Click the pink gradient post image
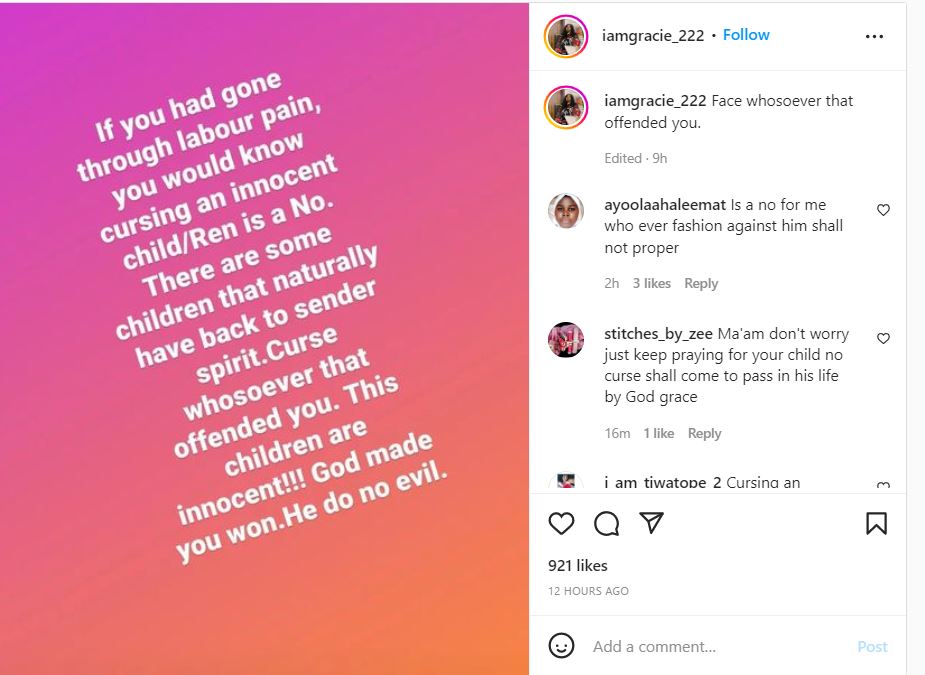 click(265, 338)
